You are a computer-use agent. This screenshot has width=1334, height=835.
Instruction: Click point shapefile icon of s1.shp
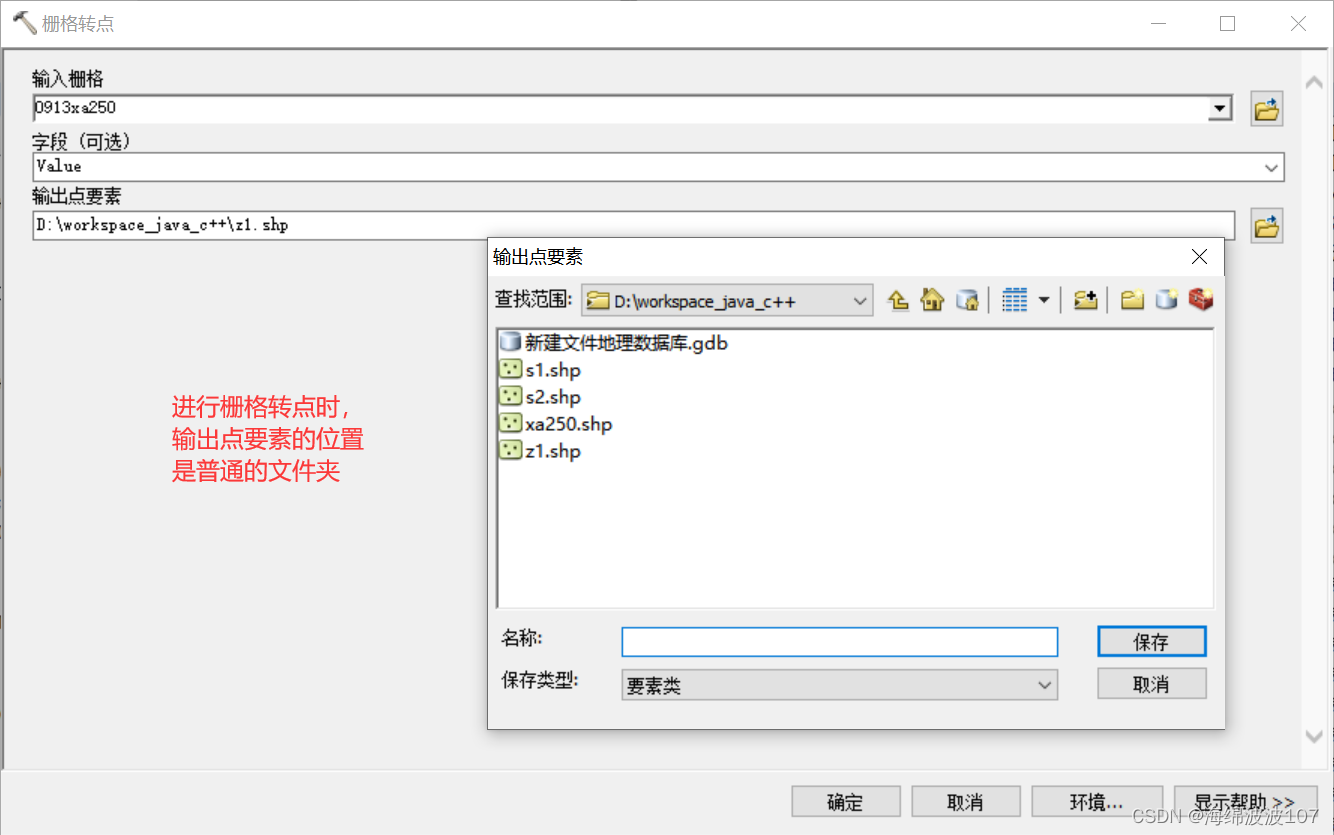click(510, 370)
